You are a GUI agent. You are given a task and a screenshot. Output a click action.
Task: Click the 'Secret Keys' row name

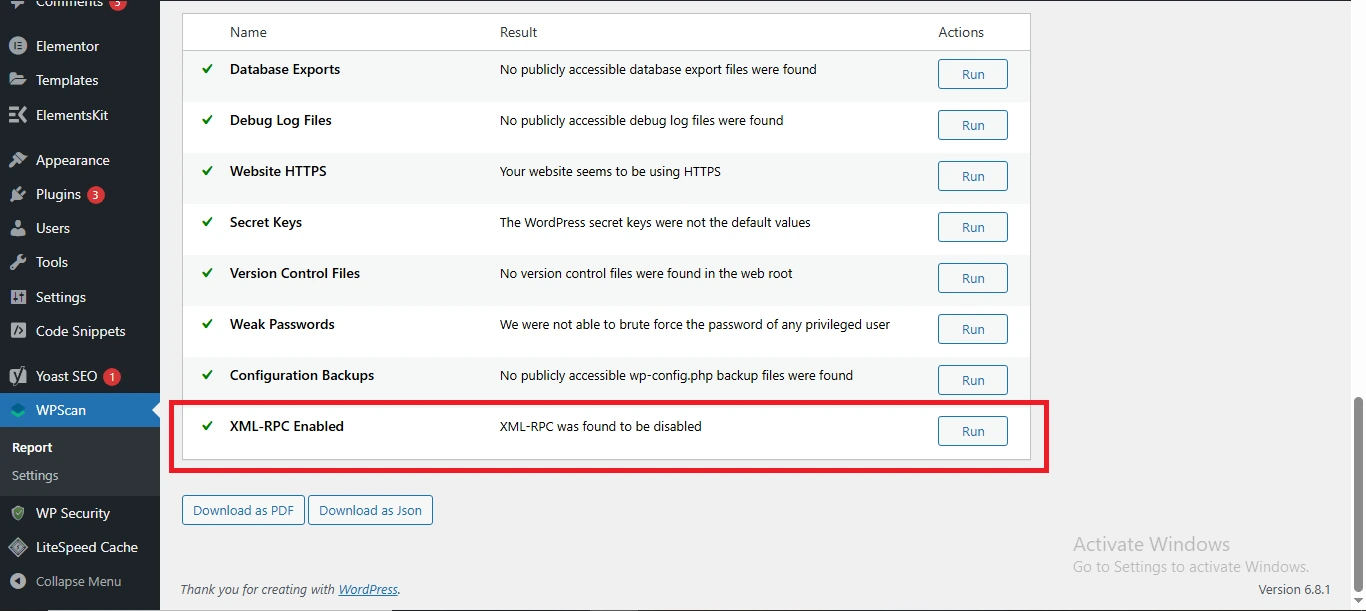tap(266, 222)
